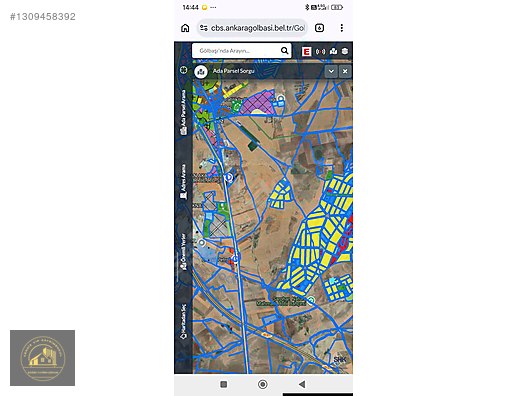Click the crosshair locate icon
Viewport: 528px width, 396px height.
coord(184,70)
